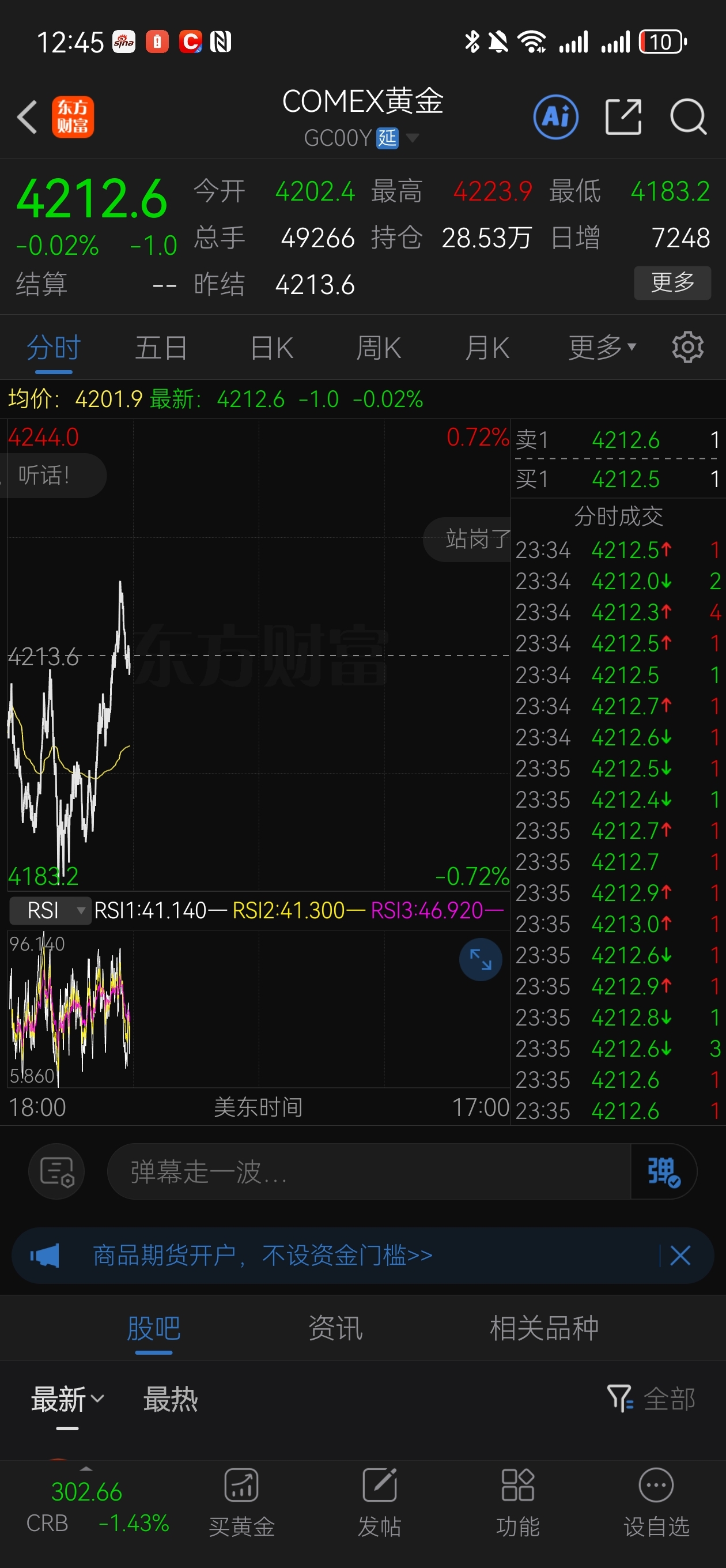This screenshot has height=1568, width=726.
Task: Tap the battery indicator in status bar
Action: point(663,42)
